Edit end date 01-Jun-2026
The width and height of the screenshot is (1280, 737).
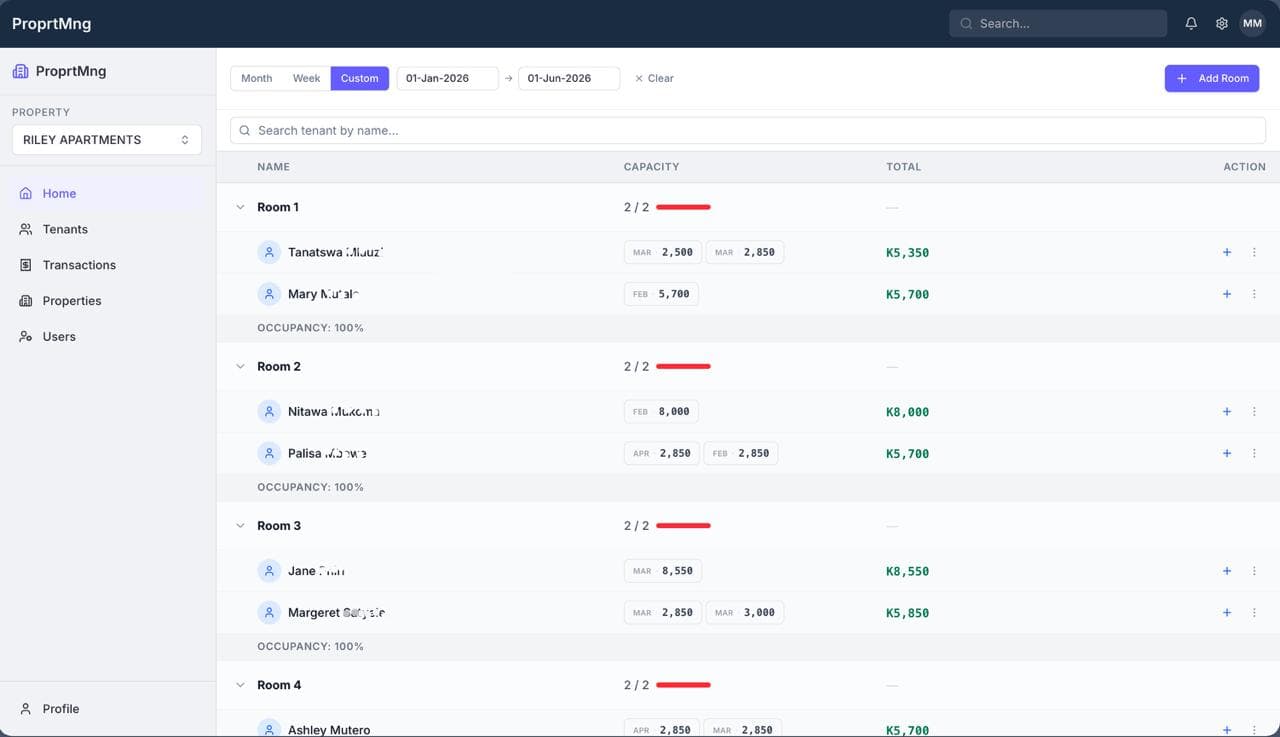click(x=569, y=78)
